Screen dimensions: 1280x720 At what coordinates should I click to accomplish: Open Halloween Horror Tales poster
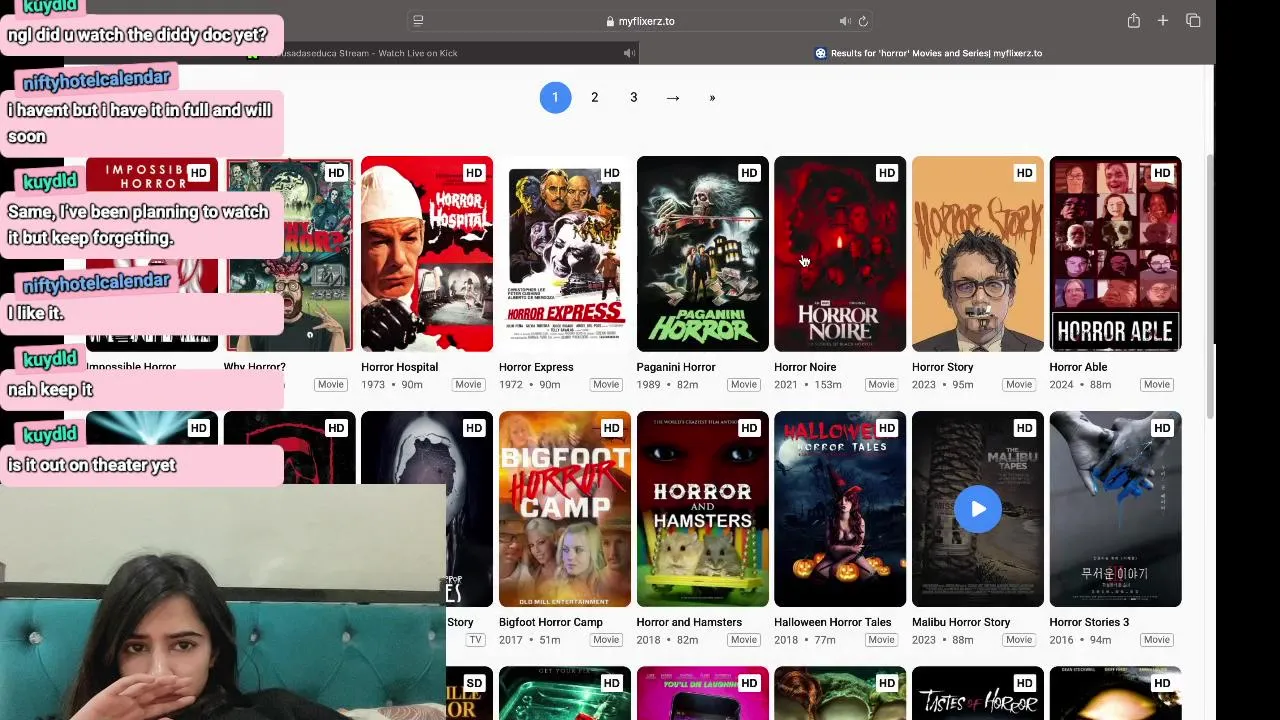click(840, 509)
